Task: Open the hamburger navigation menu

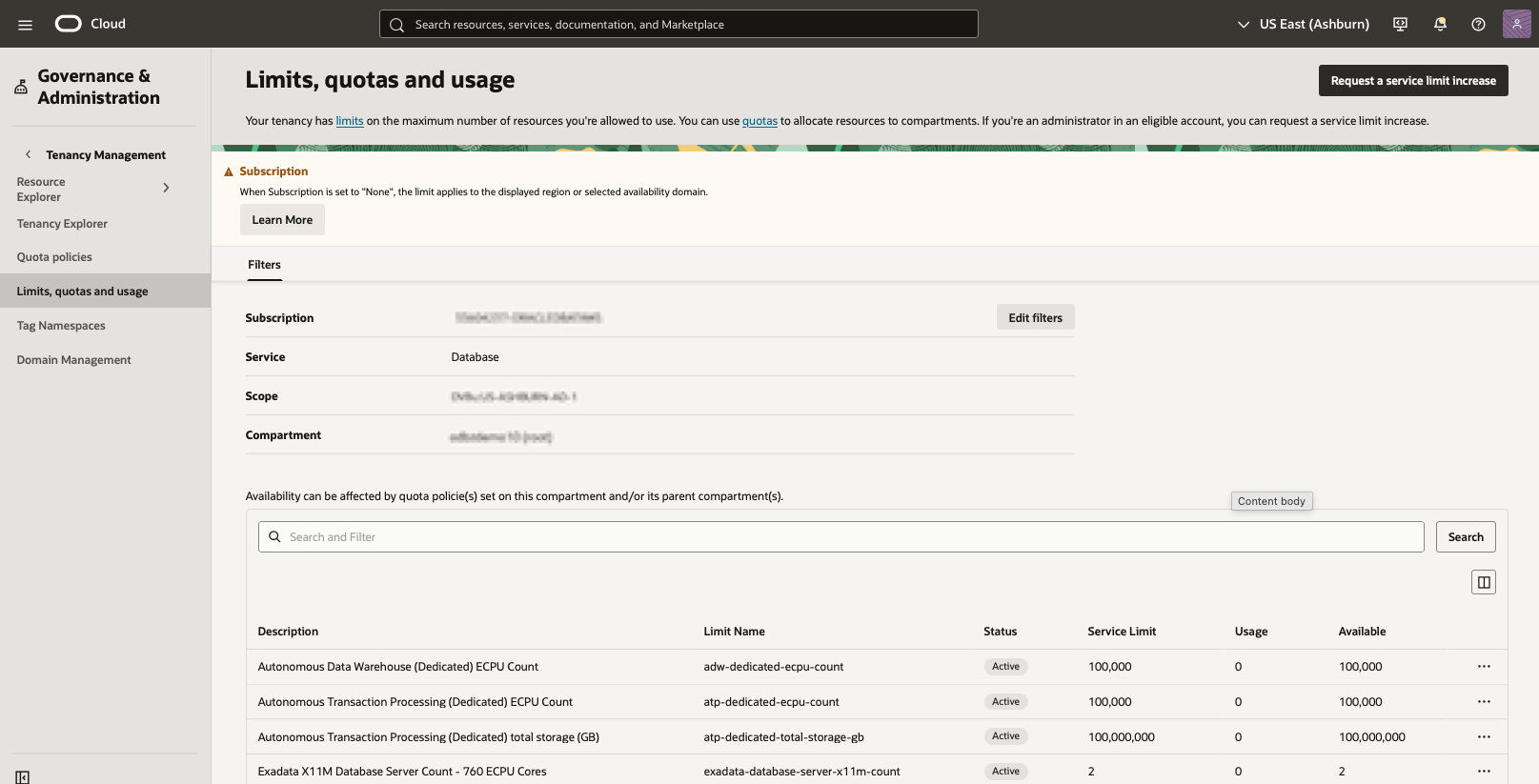Action: 25,25
